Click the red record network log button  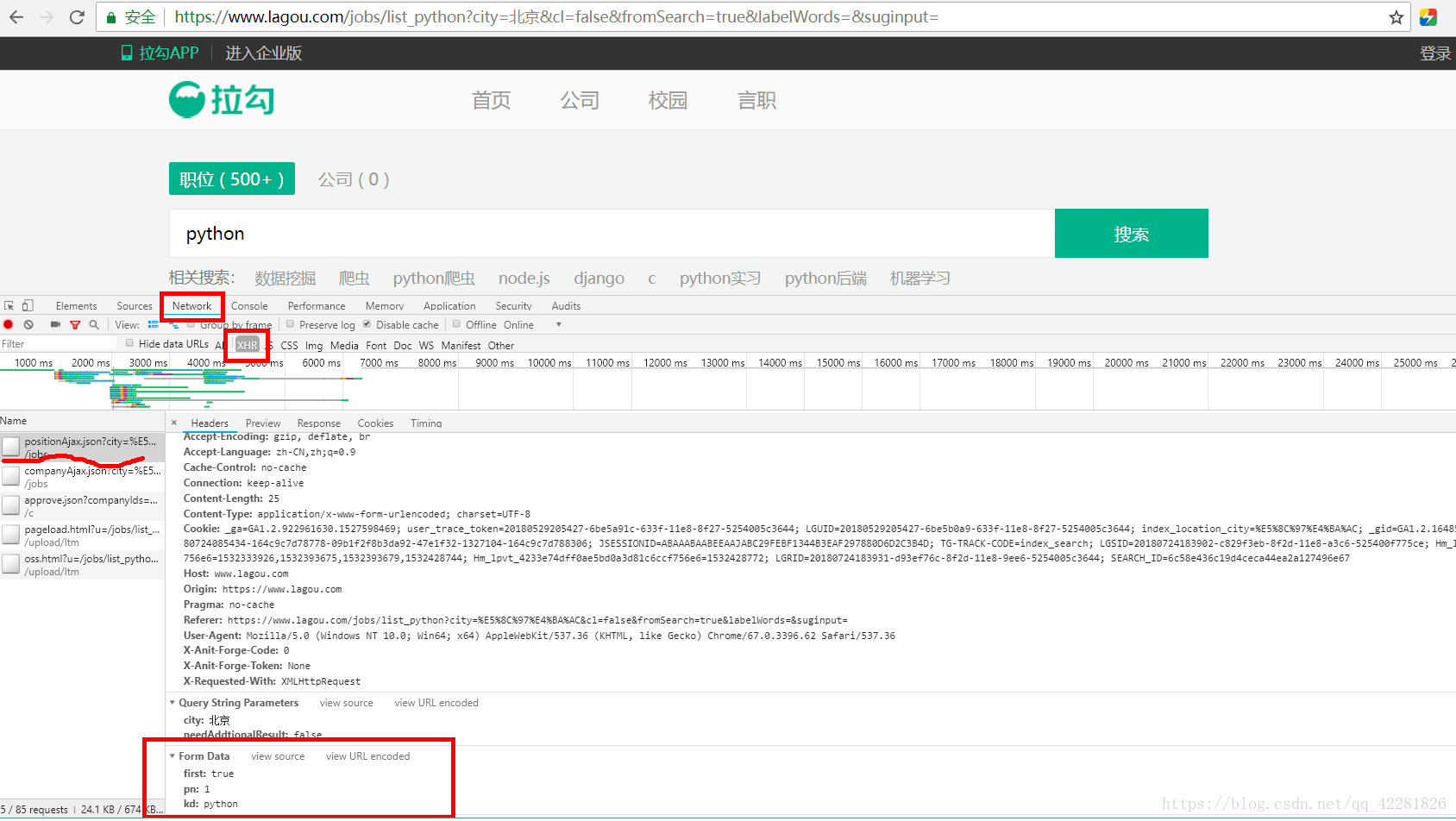9,325
